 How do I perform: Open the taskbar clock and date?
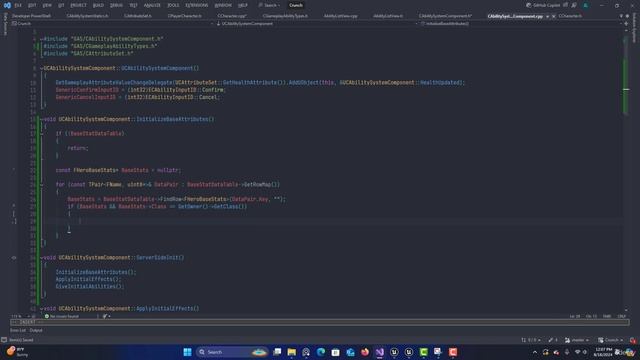tap(603, 352)
